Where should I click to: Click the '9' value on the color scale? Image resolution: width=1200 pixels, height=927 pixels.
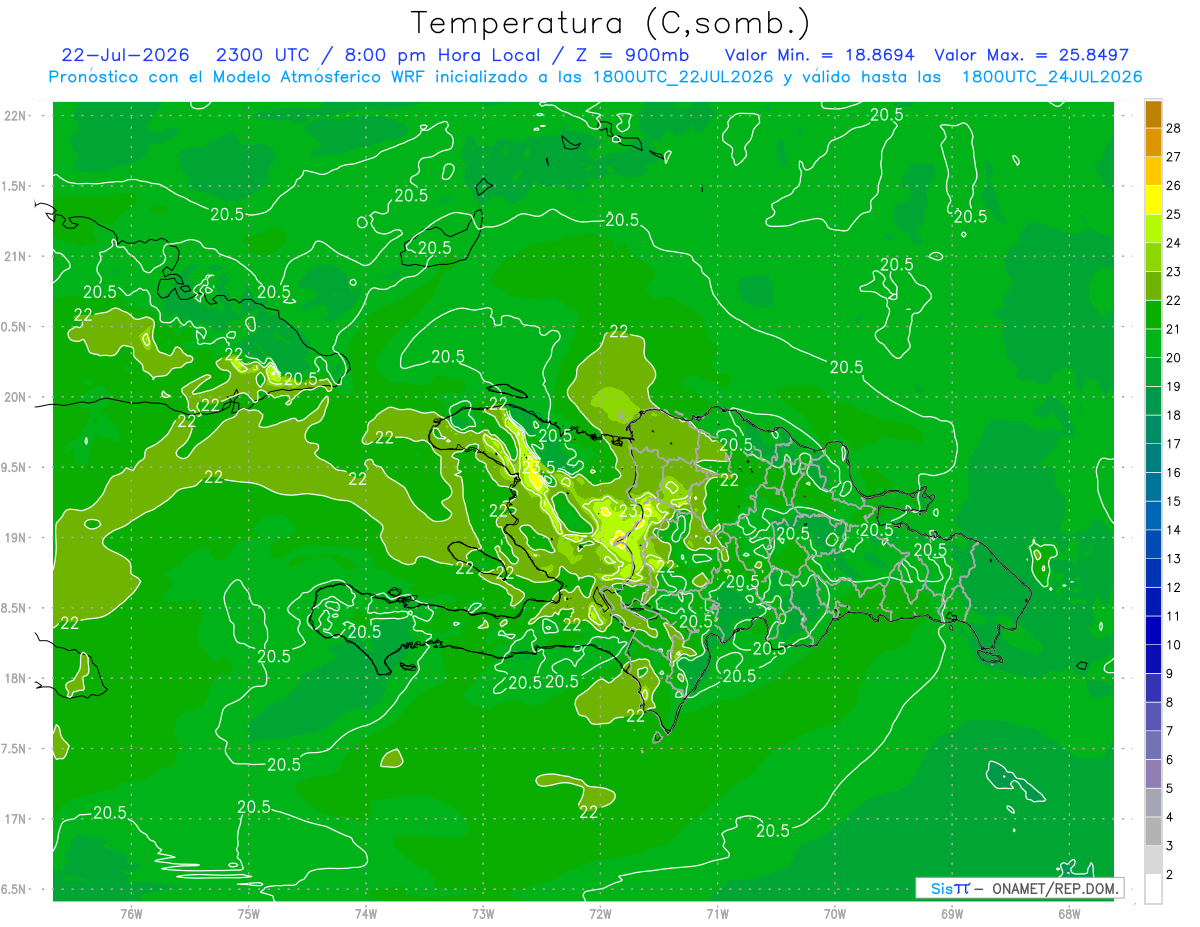click(x=1171, y=674)
